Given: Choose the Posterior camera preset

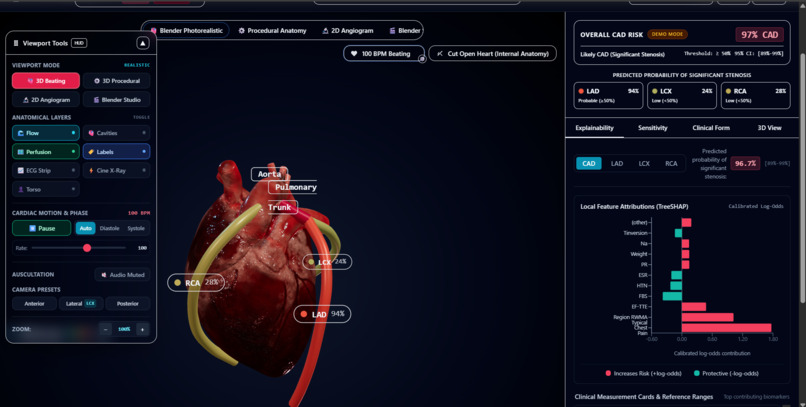Looking at the screenshot, I should tap(127, 304).
